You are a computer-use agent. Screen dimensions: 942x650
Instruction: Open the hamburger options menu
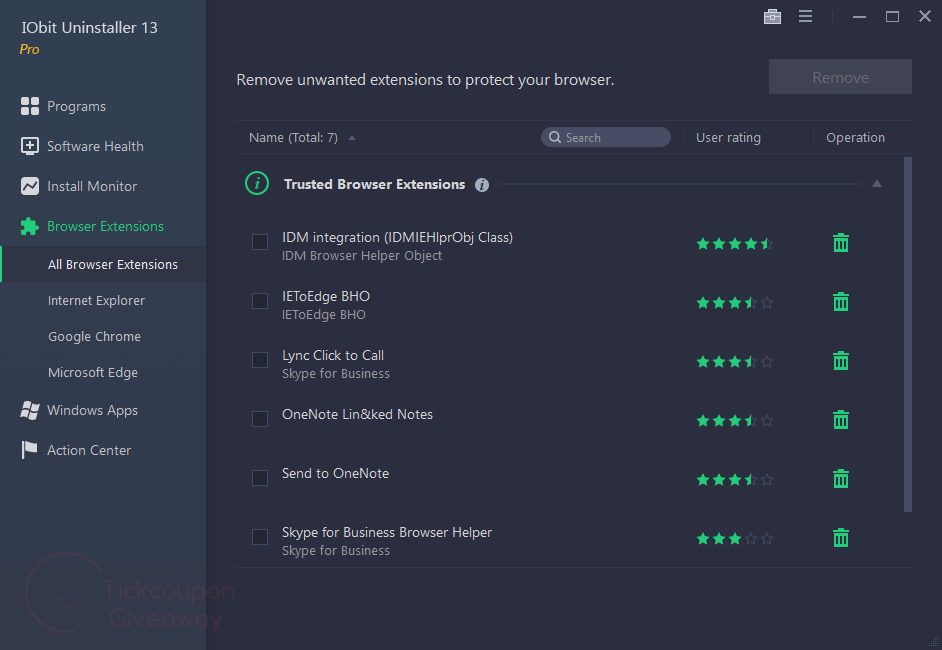805,16
